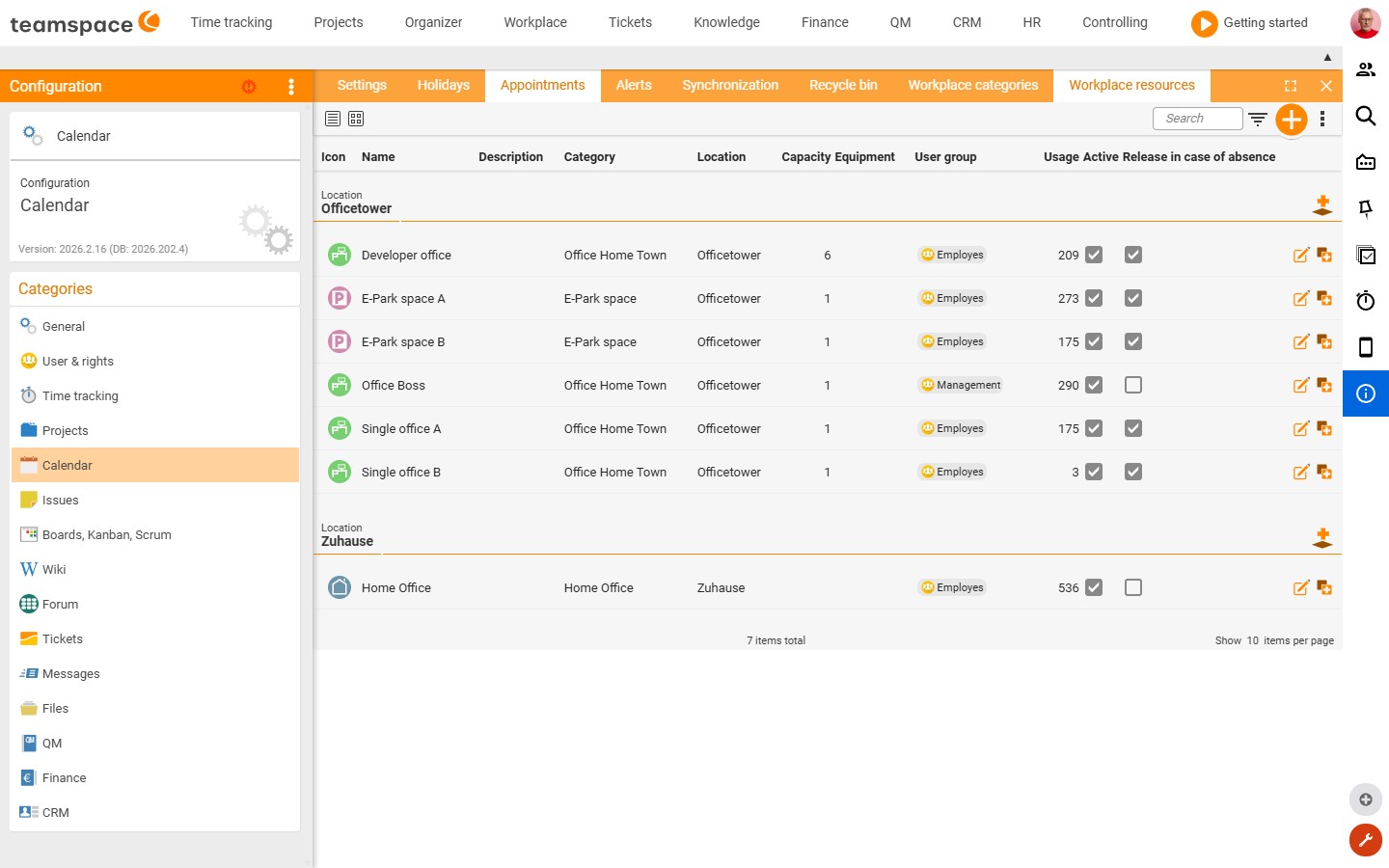Toggle Release in absence for Single office B
This screenshot has height=868, width=1389.
(x=1133, y=472)
